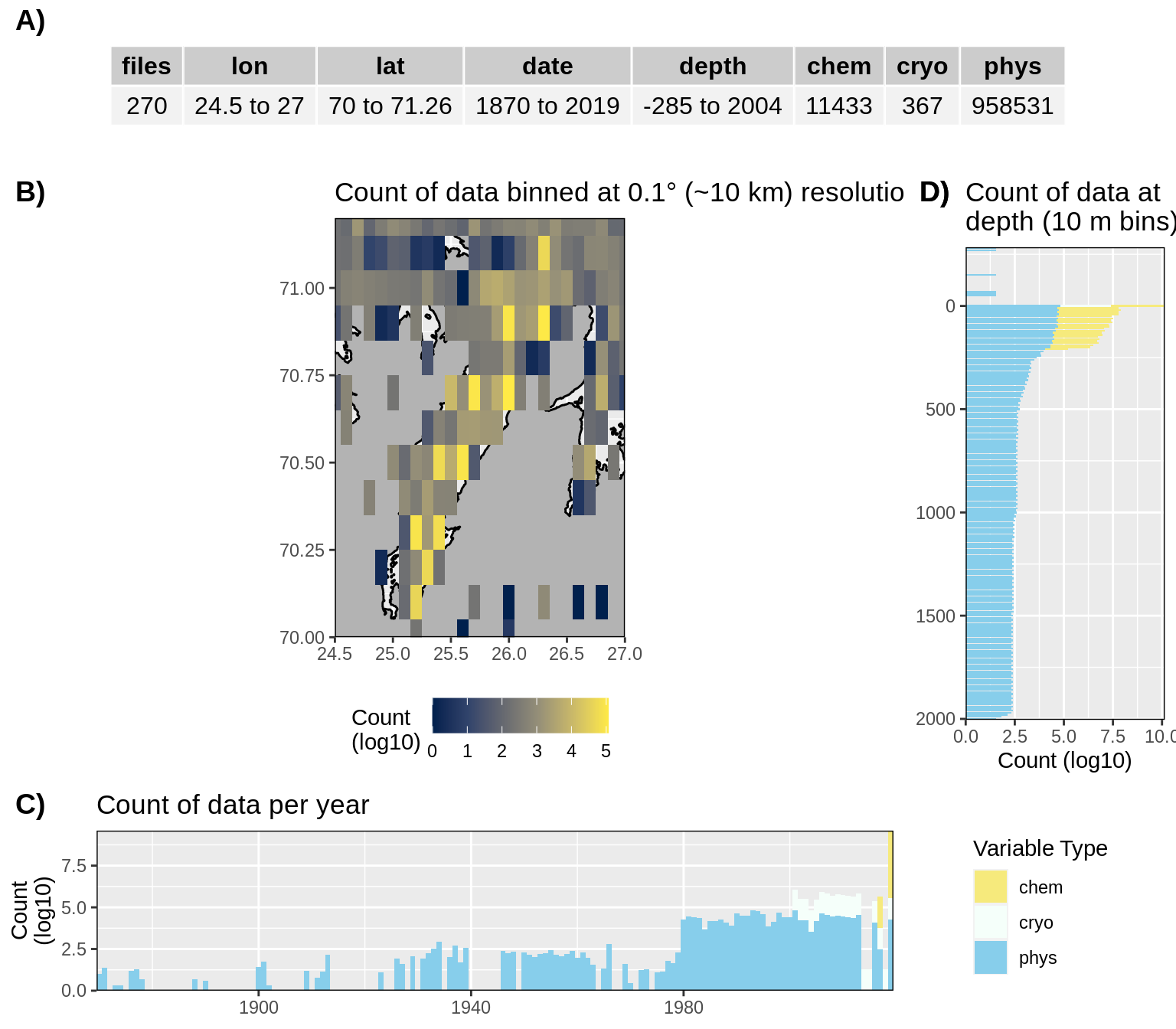Click the pale cryo legend swatch
The width and height of the screenshot is (1176, 1029).
pyautogui.click(x=990, y=922)
